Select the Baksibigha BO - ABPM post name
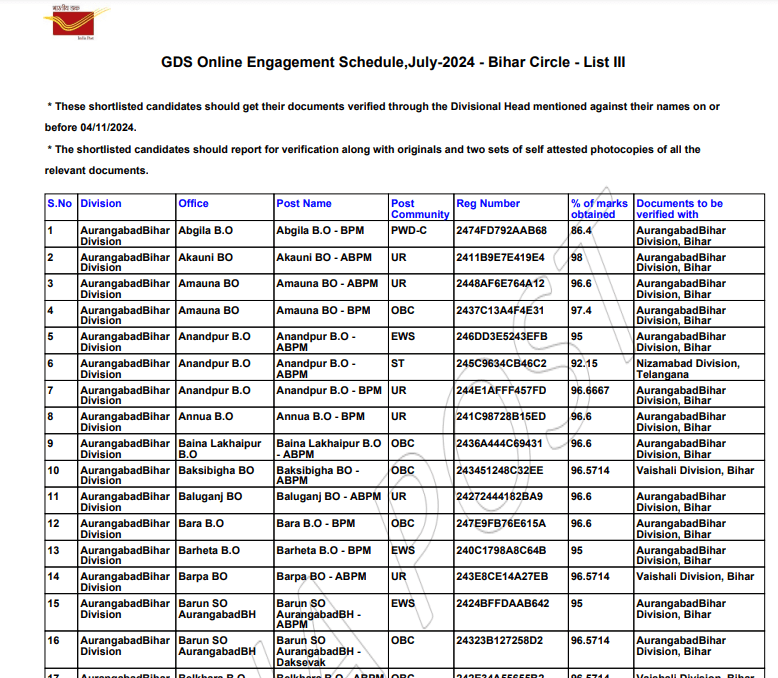The image size is (778, 678). (317, 475)
